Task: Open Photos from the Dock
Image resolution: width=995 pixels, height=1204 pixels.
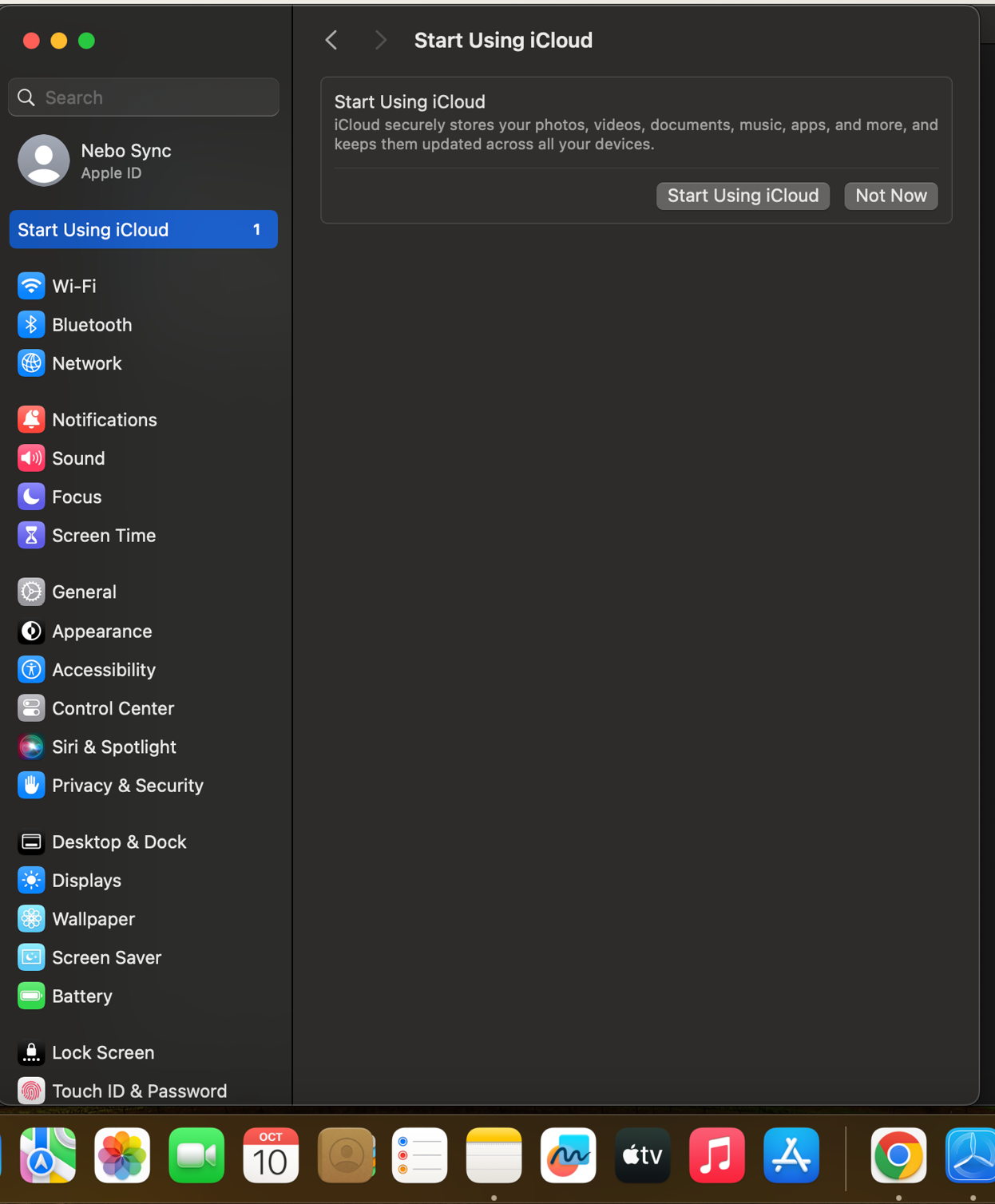Action: pos(122,1155)
